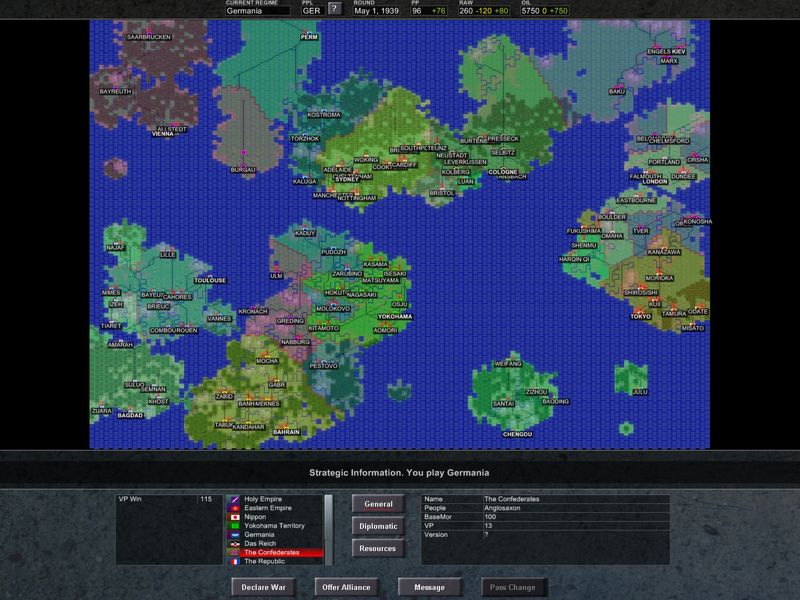The width and height of the screenshot is (800, 600).
Task: Click the BAGDAD city label
Action: (130, 416)
